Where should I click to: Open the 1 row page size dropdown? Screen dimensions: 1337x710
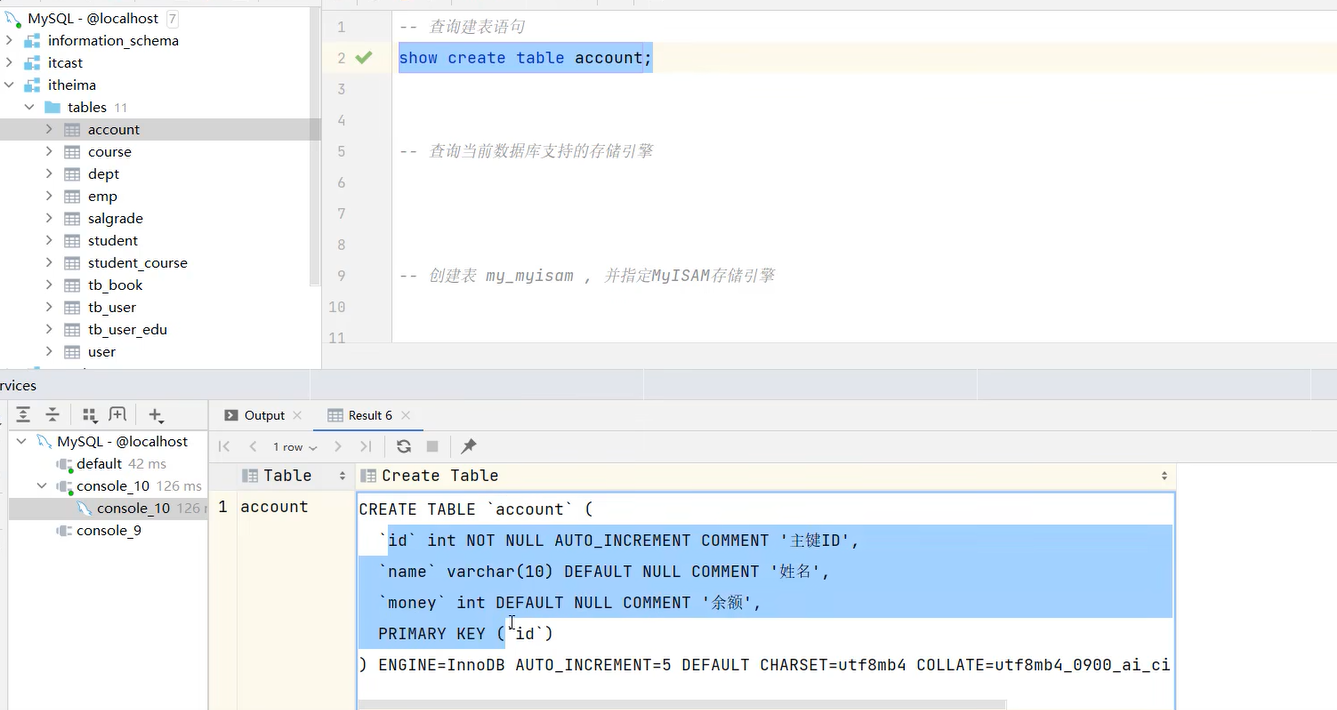coord(291,446)
